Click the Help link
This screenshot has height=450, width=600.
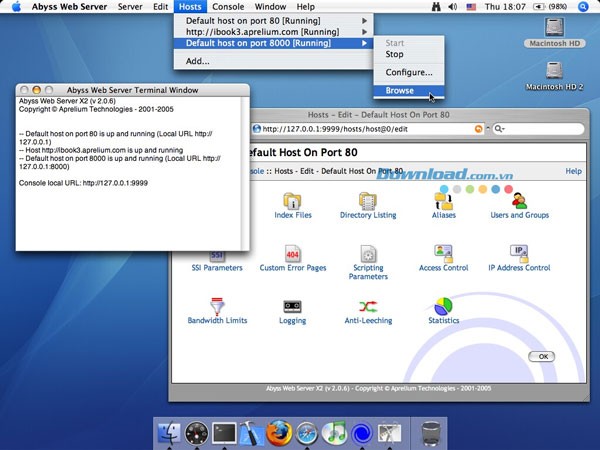(573, 171)
